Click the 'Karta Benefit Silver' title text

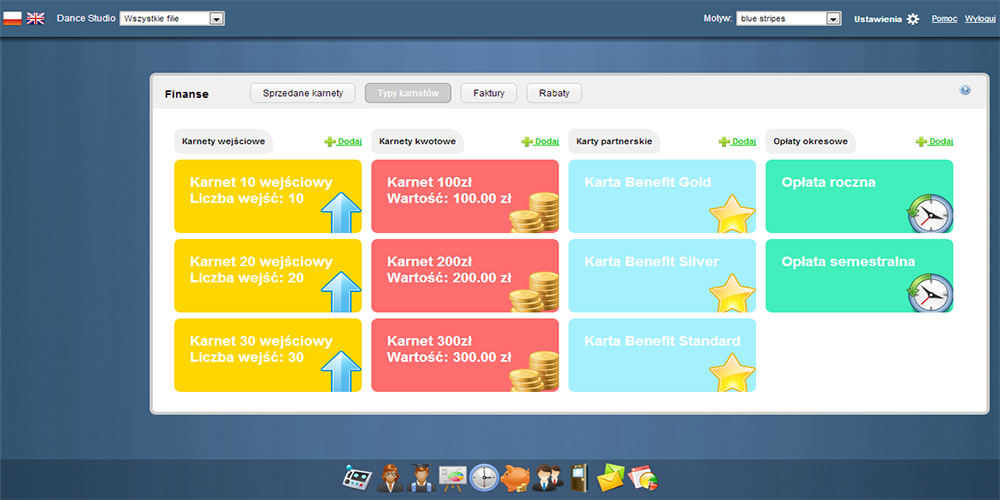pos(652,261)
